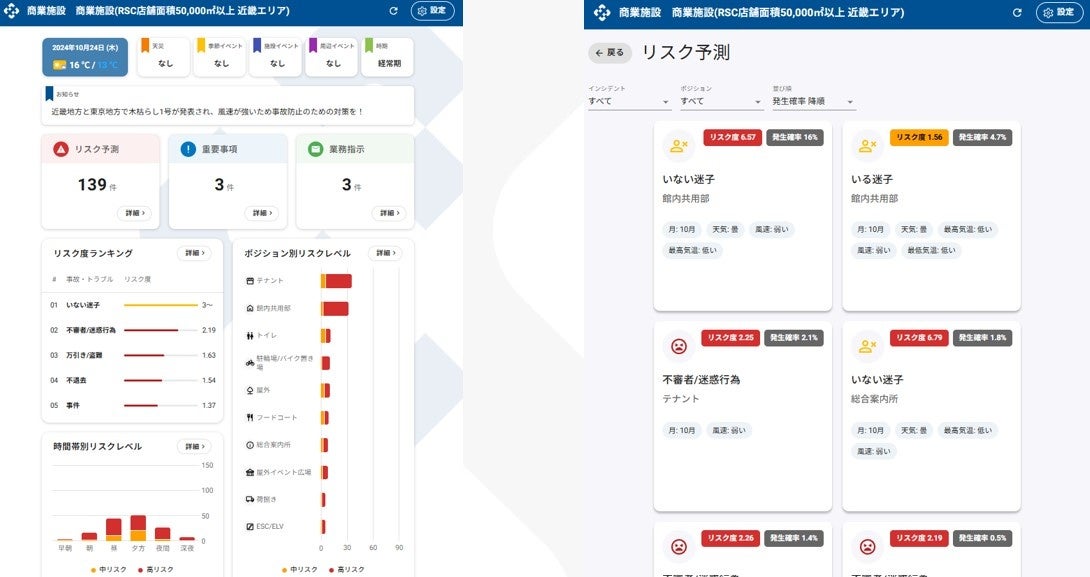Click the green bookmark icon on 時期 card

click(x=369, y=46)
